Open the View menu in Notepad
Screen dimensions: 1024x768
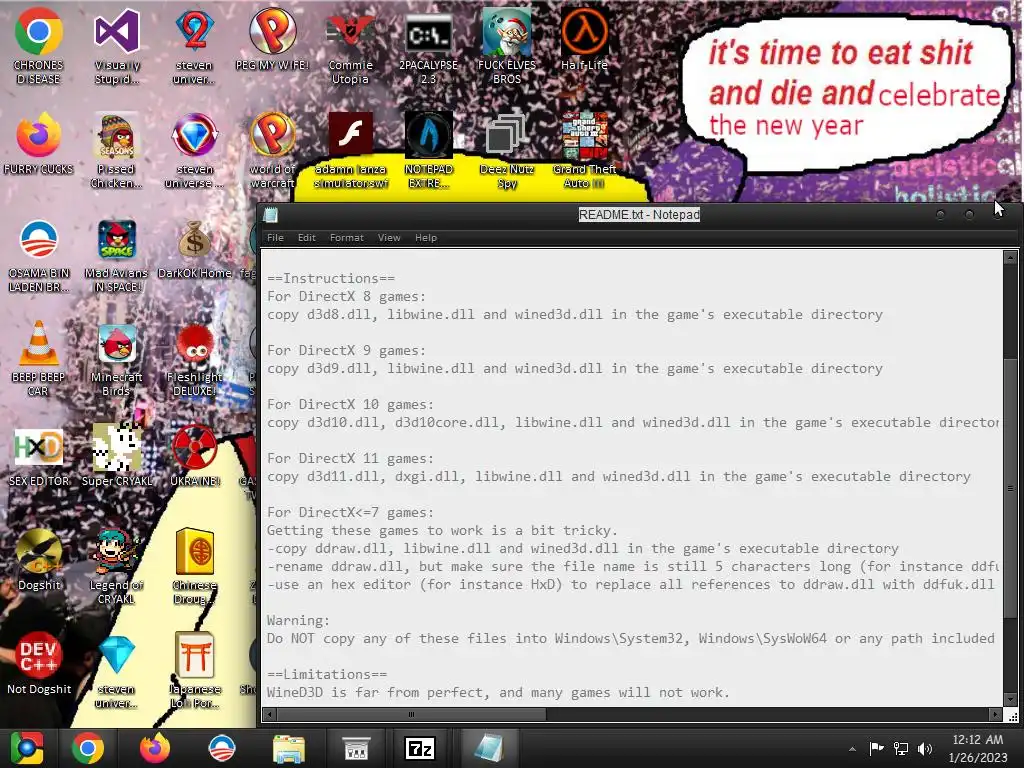tap(389, 238)
